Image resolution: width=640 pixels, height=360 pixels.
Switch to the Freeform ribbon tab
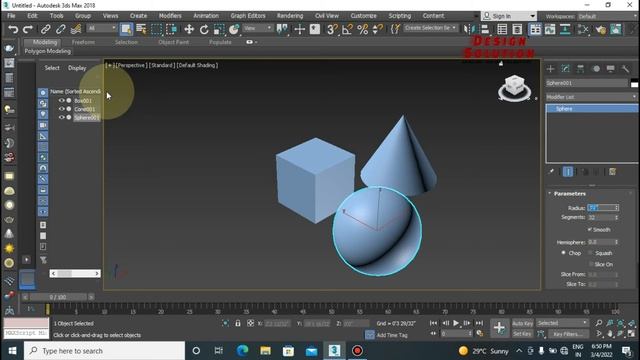point(83,42)
